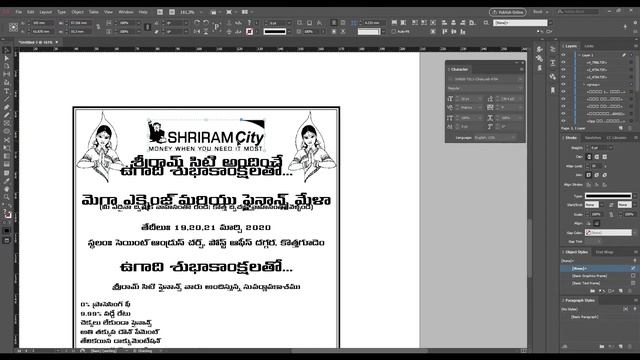Select the Selection tool in the toolbox
Screen dimensions: 640x360
point(7,51)
